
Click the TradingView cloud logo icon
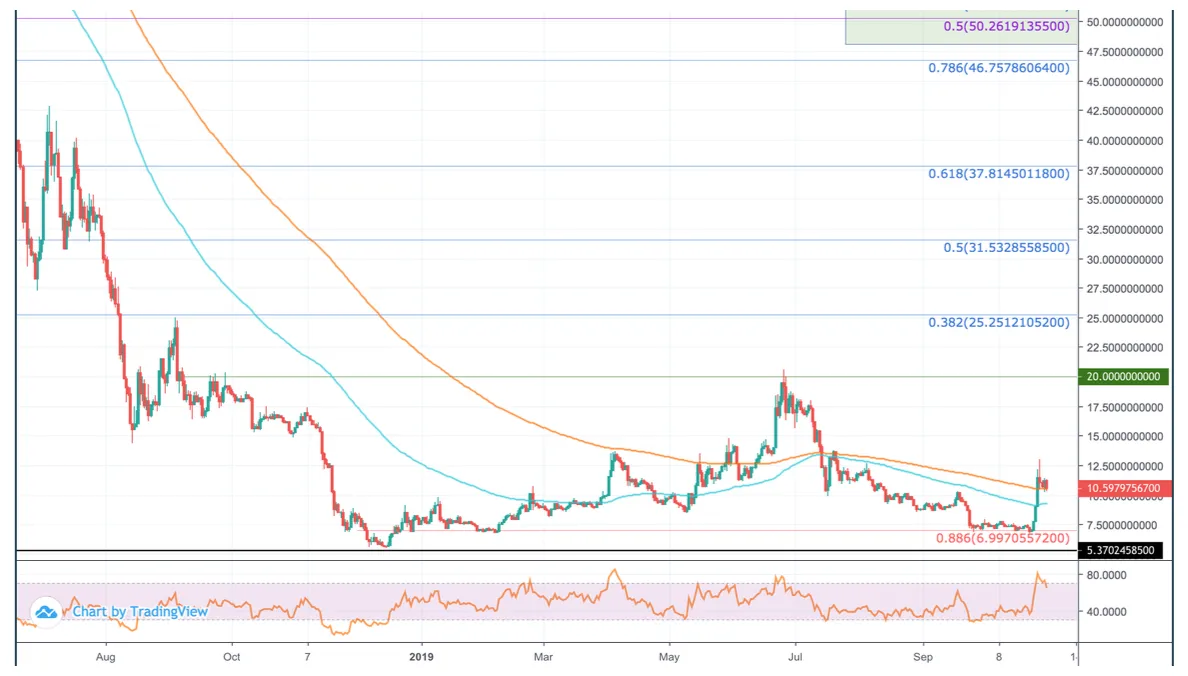pyautogui.click(x=45, y=611)
